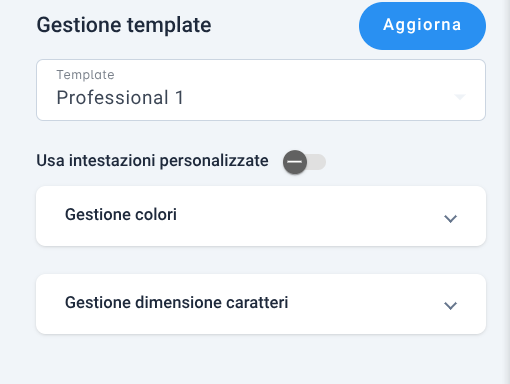510x384 pixels.
Task: Click the small Template field label
Action: click(x=85, y=75)
